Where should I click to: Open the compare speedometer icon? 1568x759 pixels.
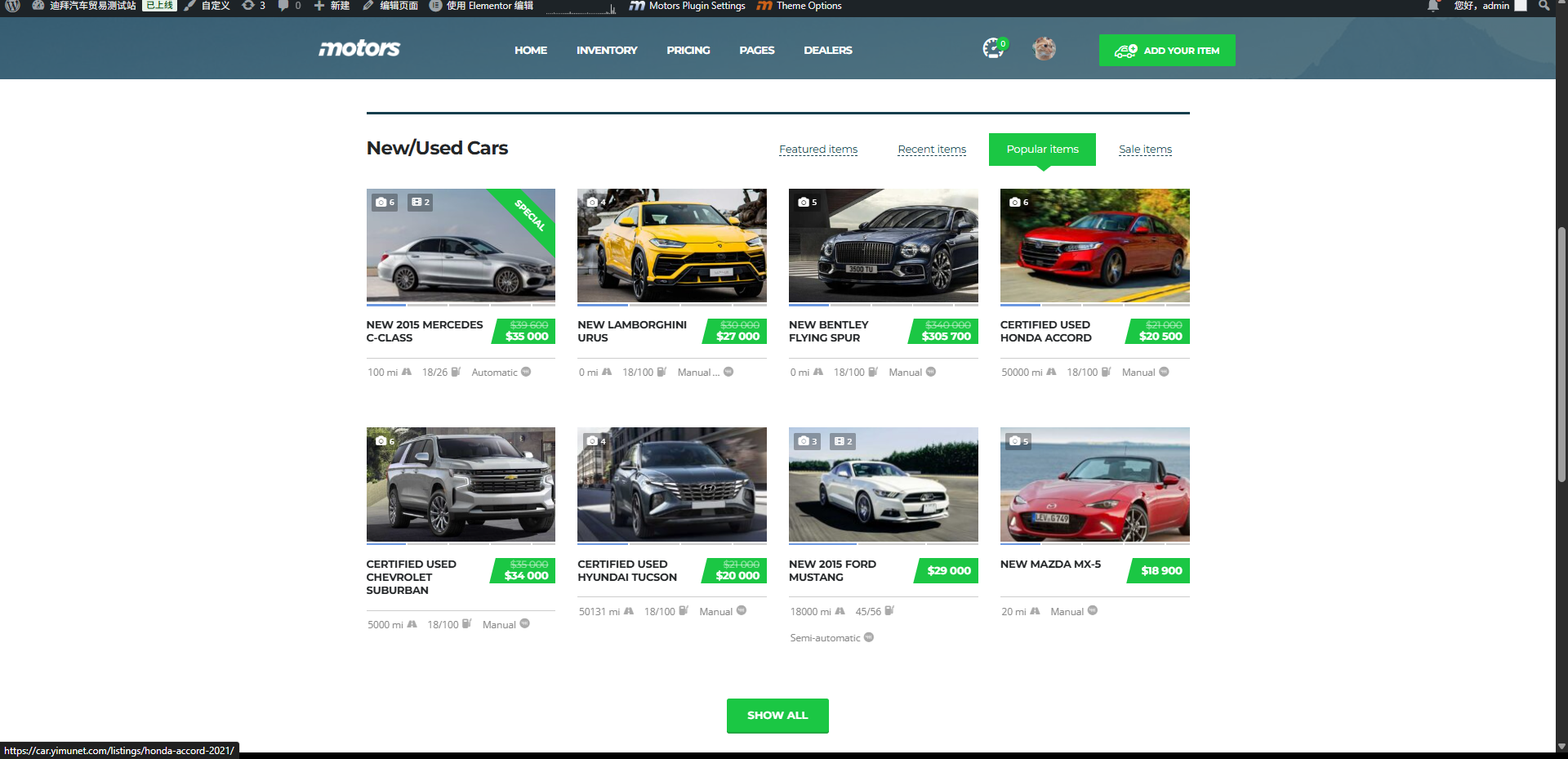(994, 48)
